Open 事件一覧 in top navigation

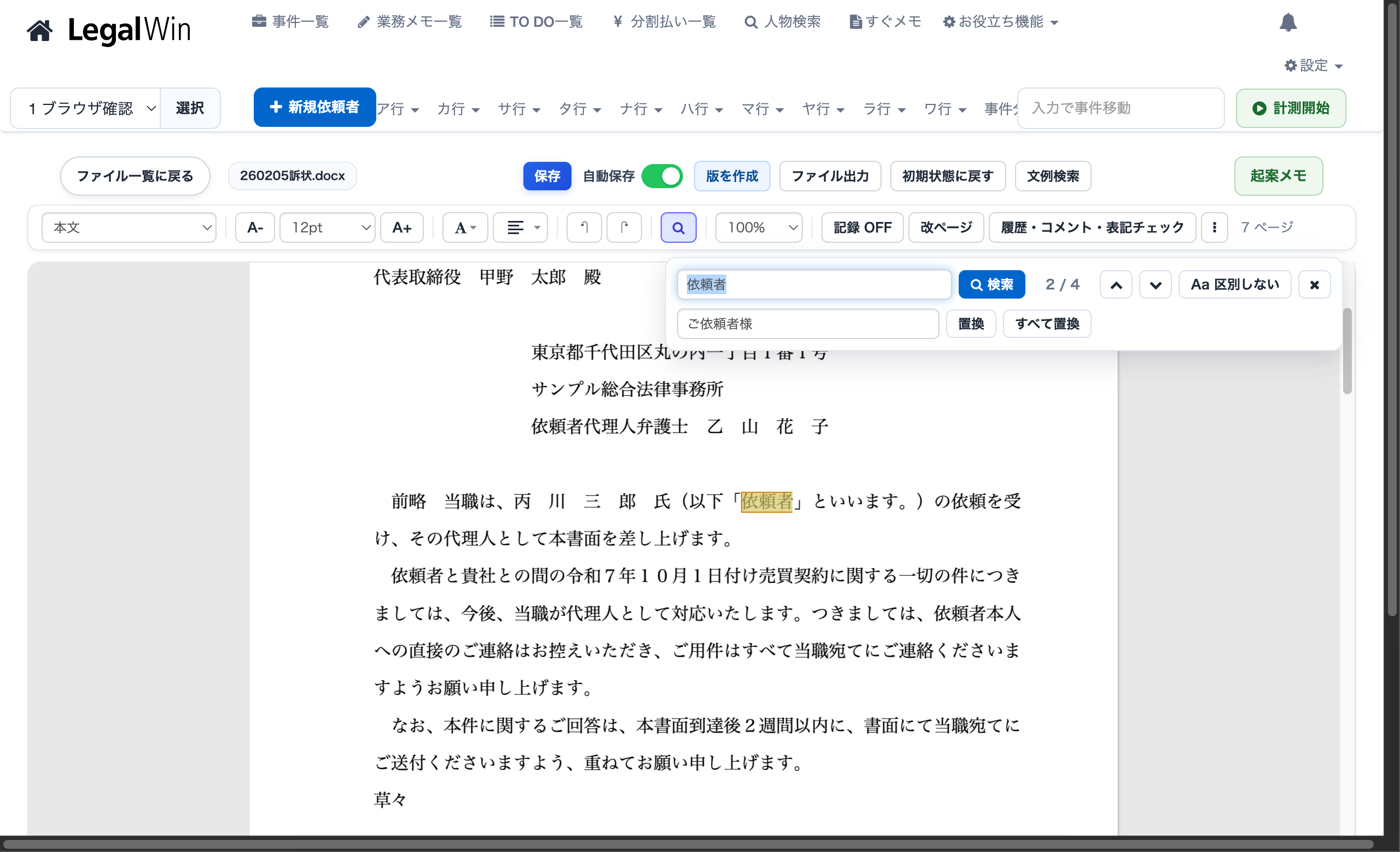pos(290,21)
